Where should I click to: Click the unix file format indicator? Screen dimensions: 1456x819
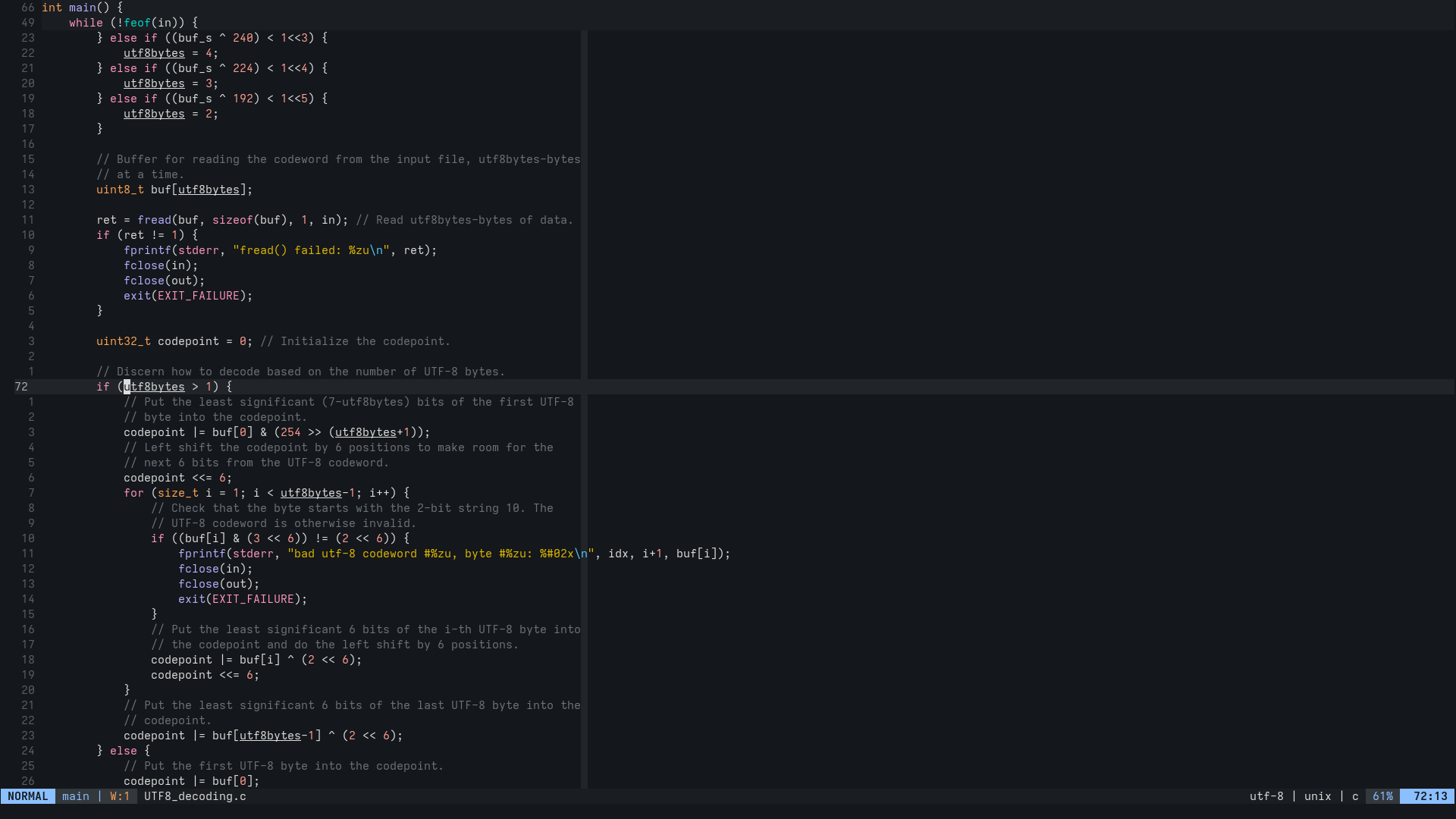pos(1318,796)
